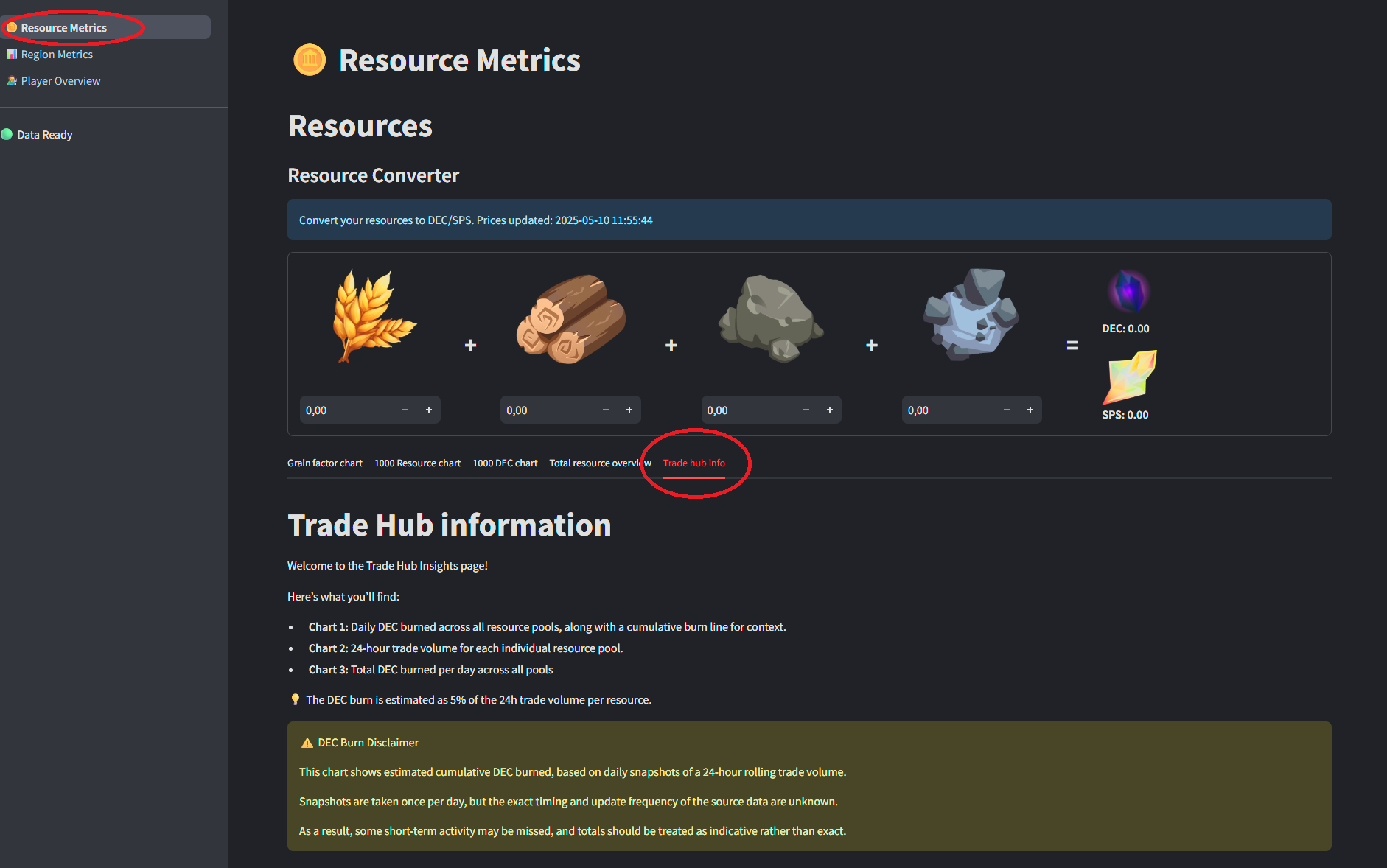Viewport: 1387px width, 868px height.
Task: Click the rainbow SPS token icon
Action: tap(1129, 377)
